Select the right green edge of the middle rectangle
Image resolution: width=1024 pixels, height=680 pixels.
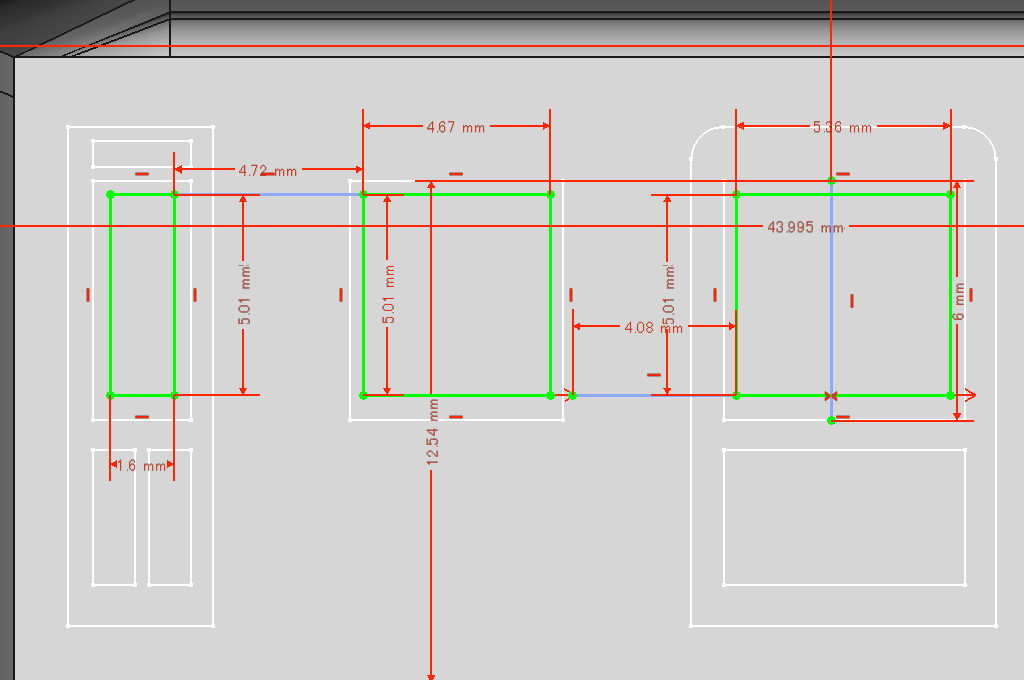click(551, 295)
